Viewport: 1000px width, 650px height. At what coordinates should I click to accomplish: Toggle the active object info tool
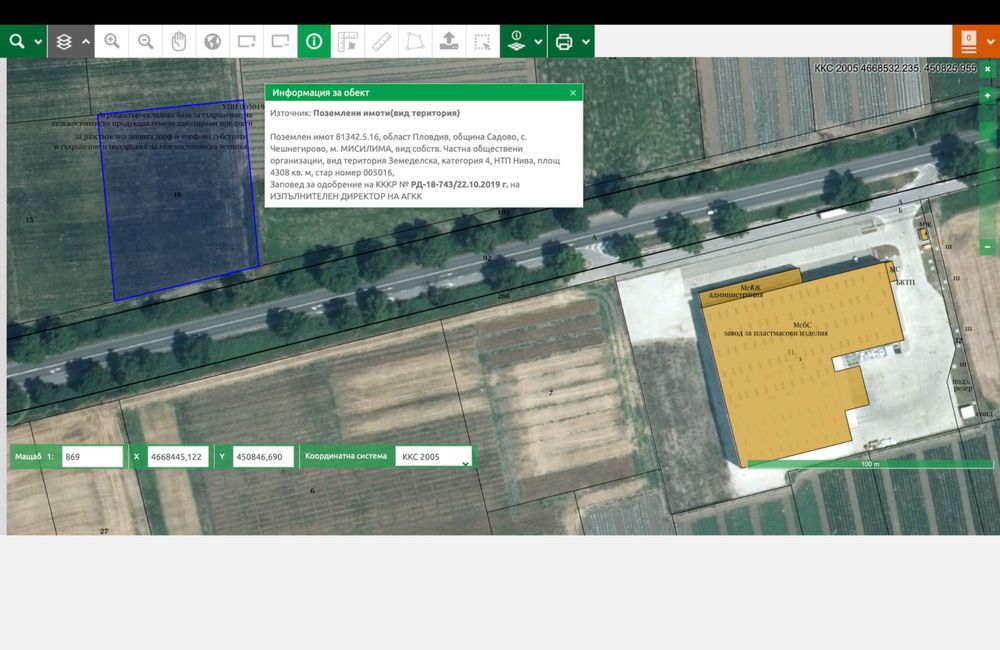click(x=314, y=42)
